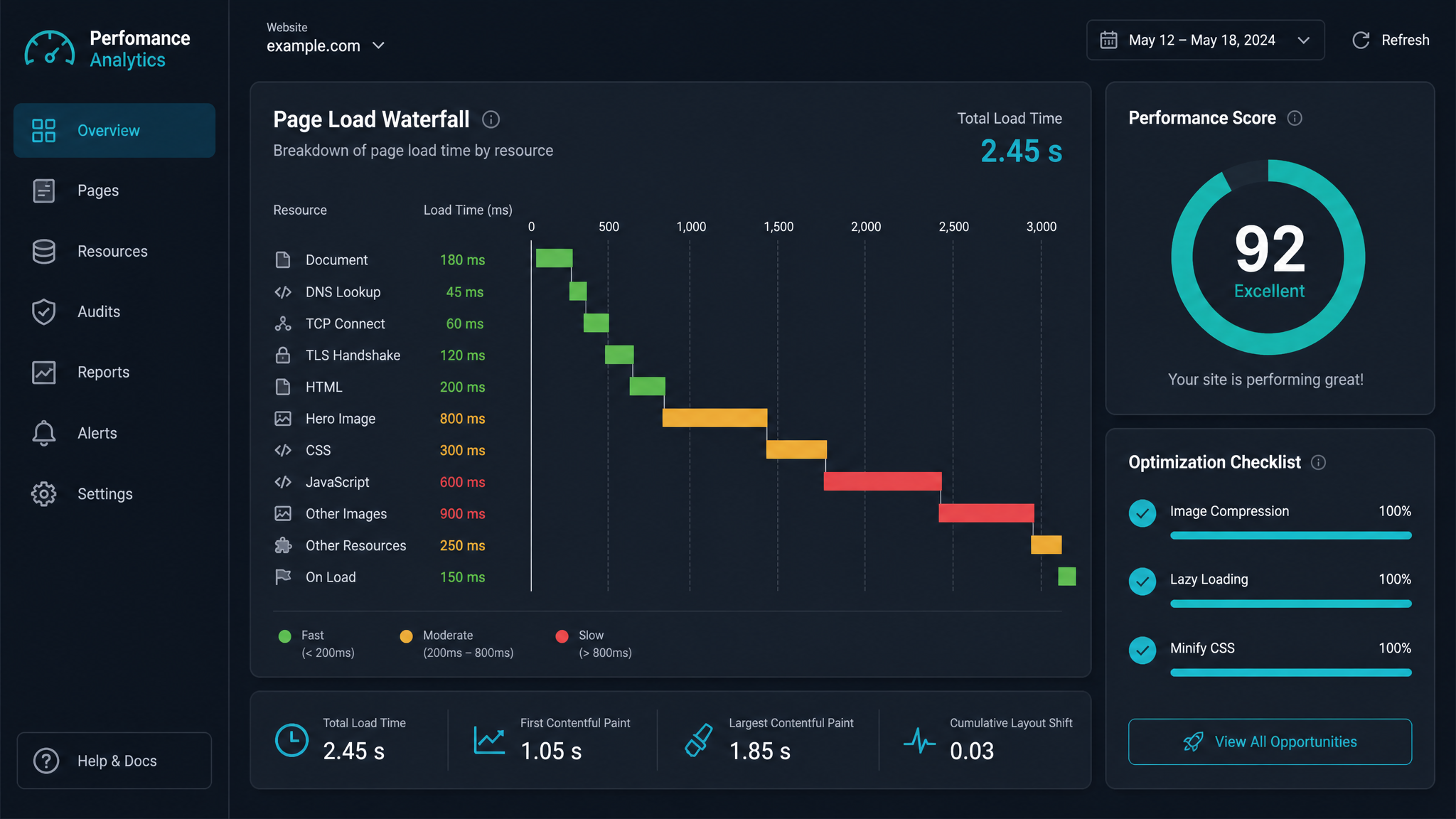Viewport: 1456px width, 819px height.
Task: Click the Refresh circular arrow icon
Action: [x=1361, y=40]
